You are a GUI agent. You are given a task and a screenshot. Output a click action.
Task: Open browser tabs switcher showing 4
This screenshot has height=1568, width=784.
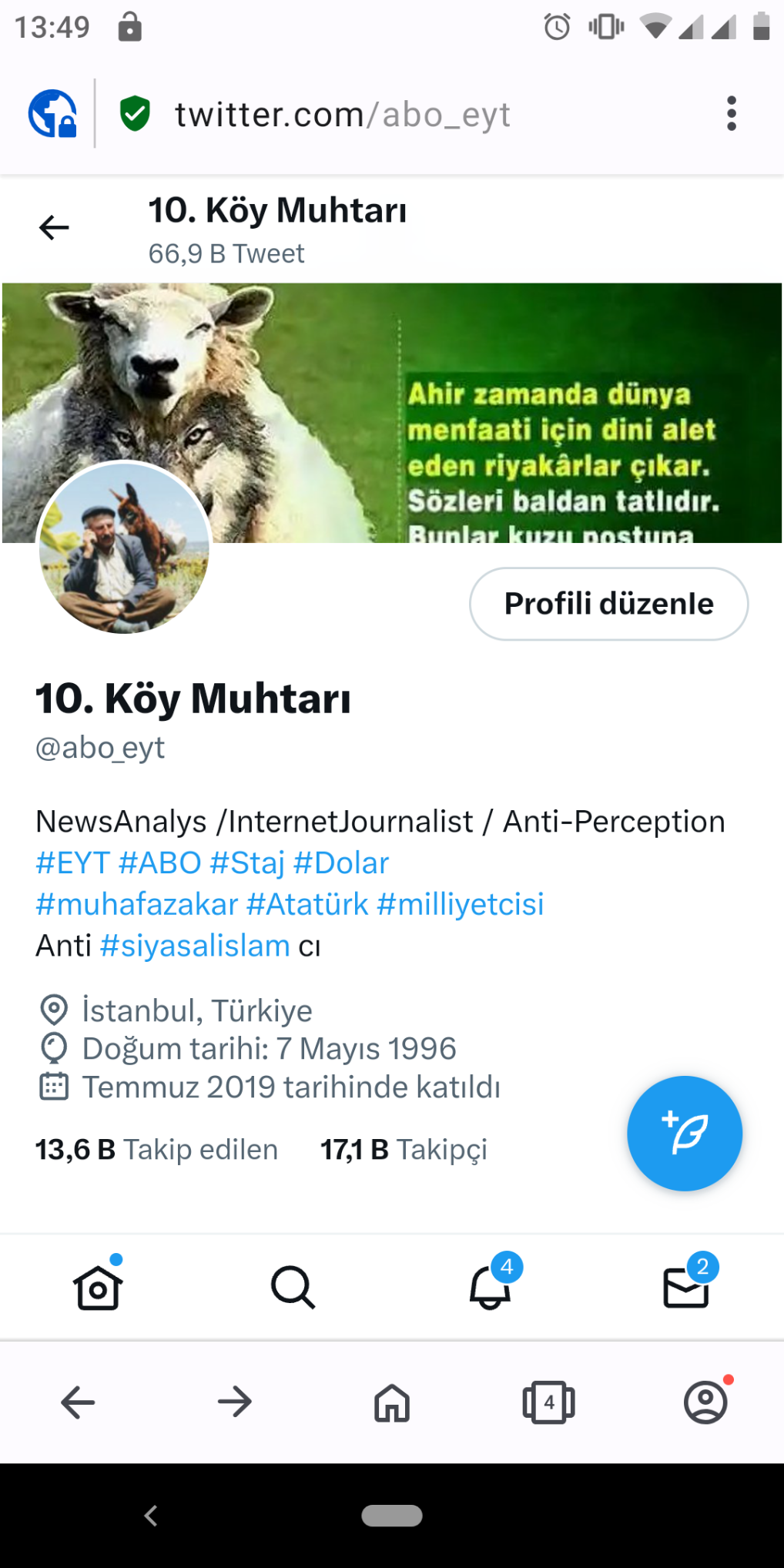pyautogui.click(x=548, y=1402)
